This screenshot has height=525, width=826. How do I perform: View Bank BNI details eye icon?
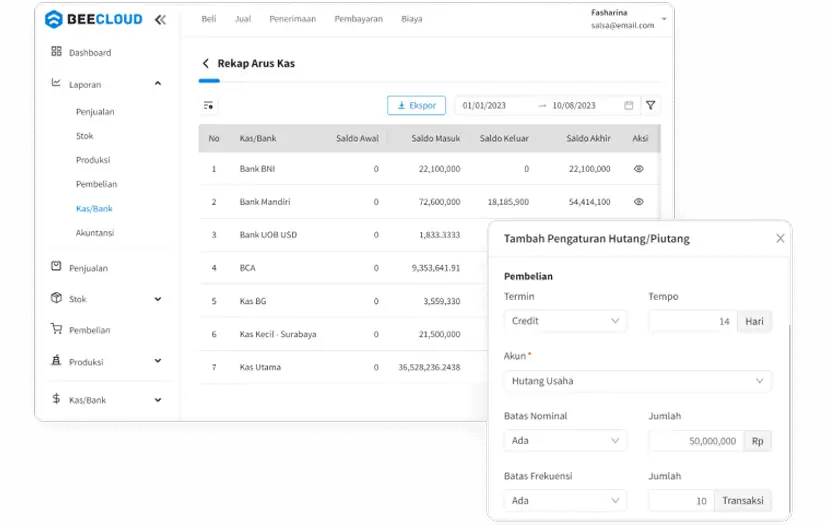click(x=638, y=169)
